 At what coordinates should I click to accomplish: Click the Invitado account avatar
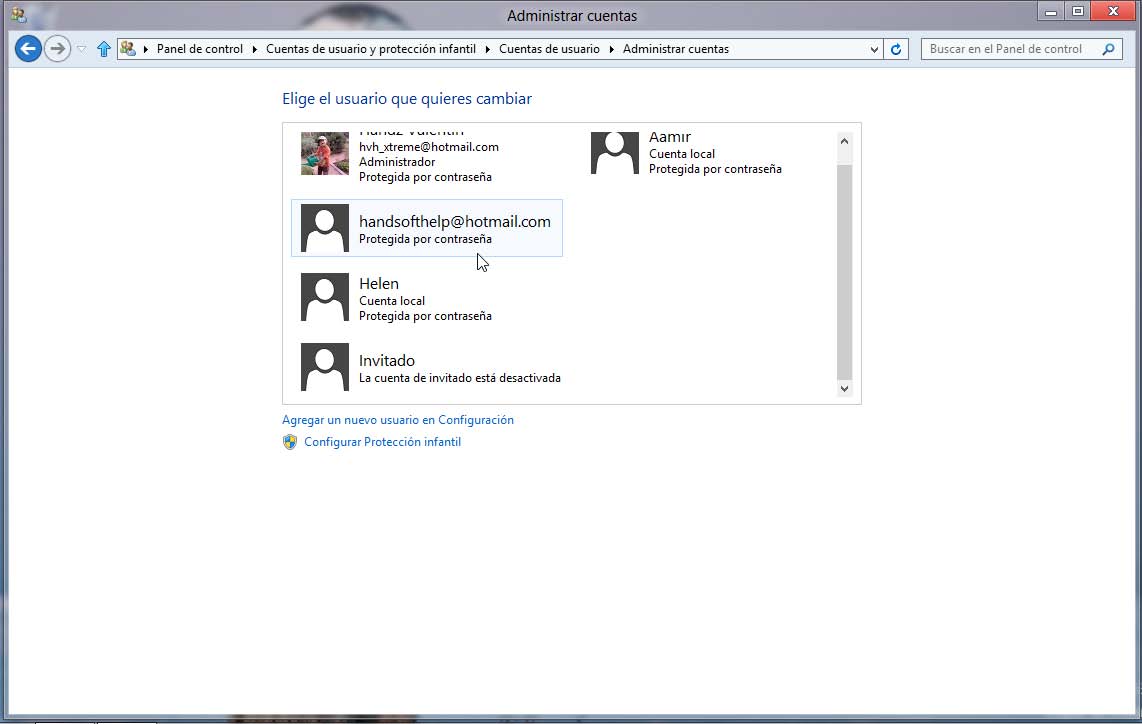pyautogui.click(x=325, y=367)
